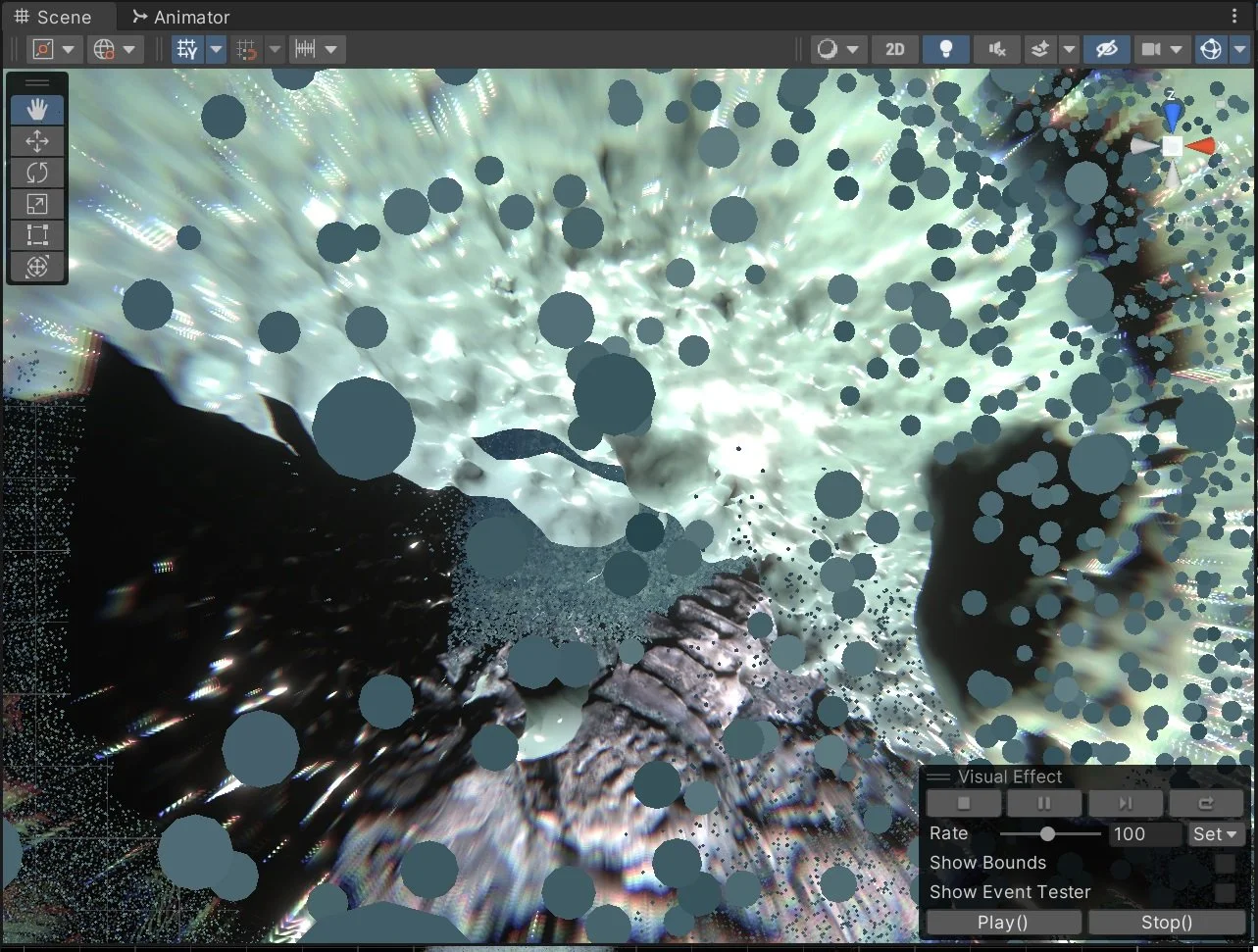
Task: Toggle 2D view mode
Action: click(895, 49)
